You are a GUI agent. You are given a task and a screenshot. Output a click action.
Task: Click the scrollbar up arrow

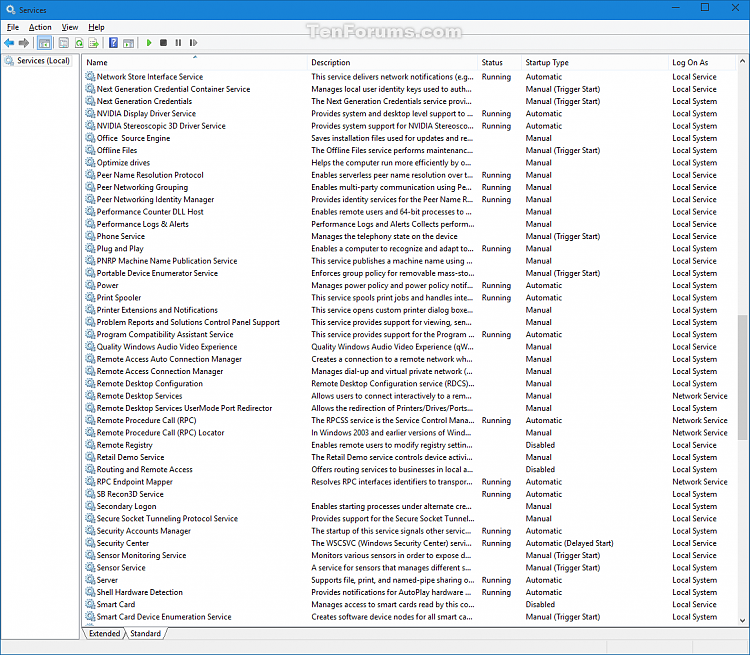pyautogui.click(x=742, y=61)
